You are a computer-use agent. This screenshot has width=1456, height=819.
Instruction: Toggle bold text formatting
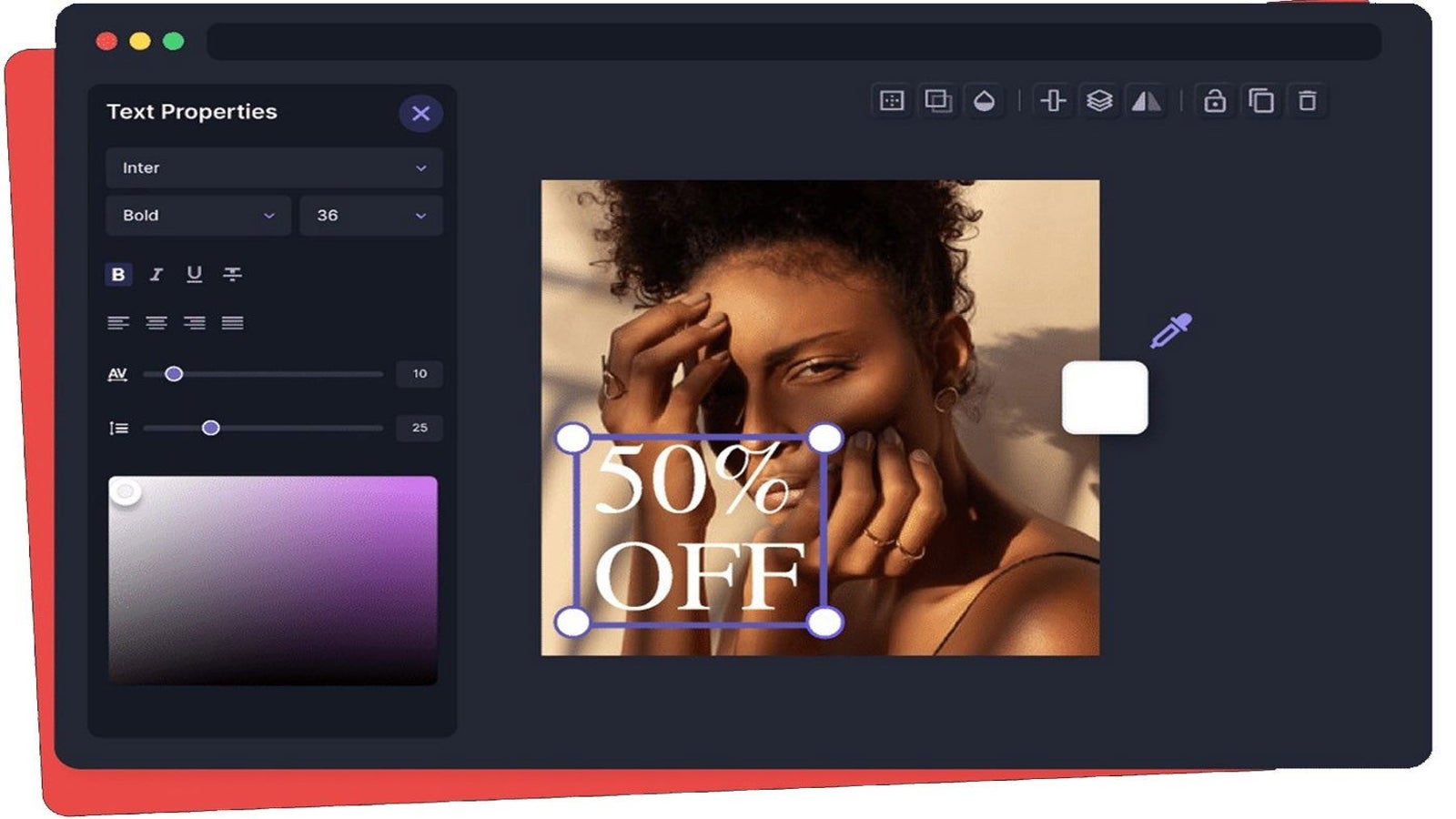[x=118, y=275]
